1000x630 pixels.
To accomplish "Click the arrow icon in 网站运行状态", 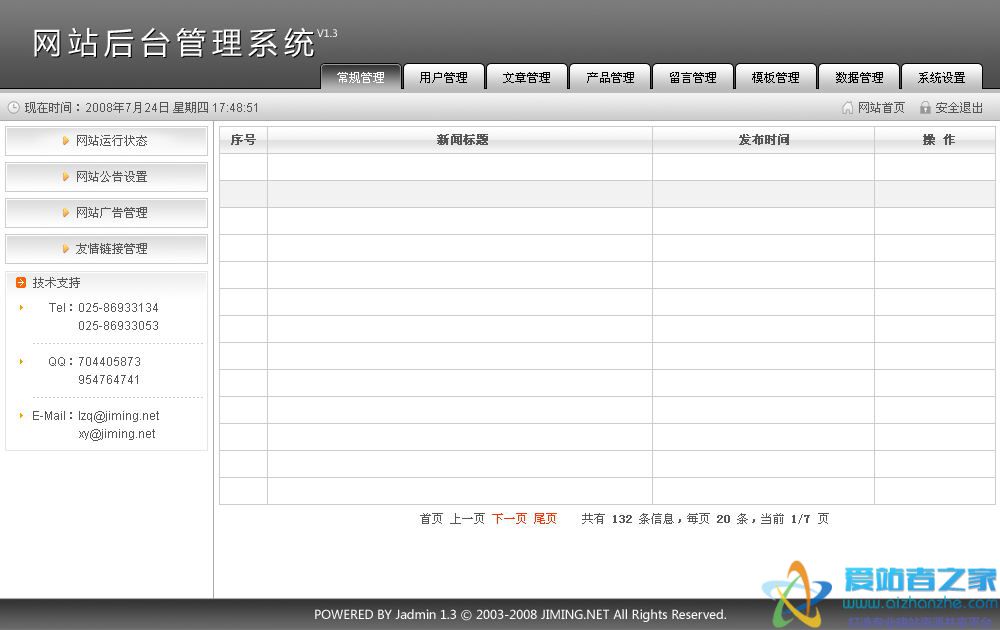I will coord(66,141).
